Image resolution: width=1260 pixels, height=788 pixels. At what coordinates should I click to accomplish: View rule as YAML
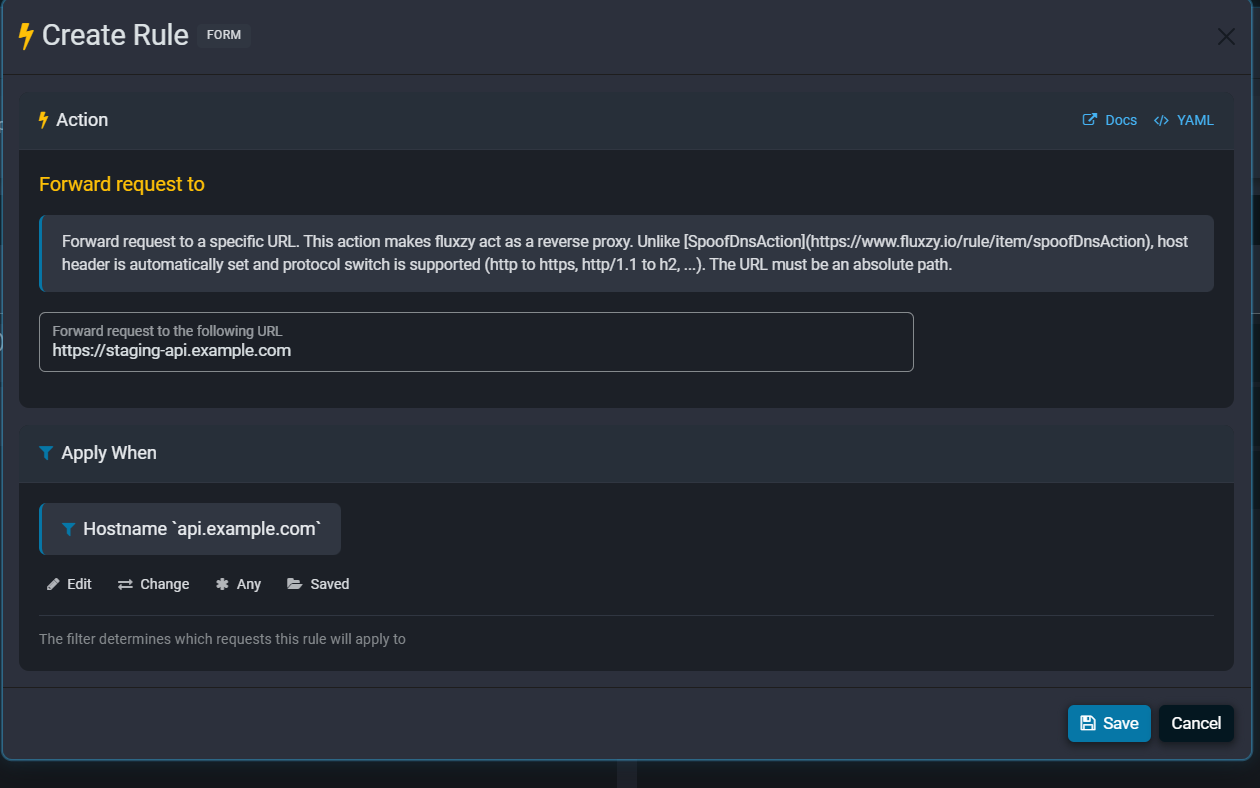coord(1184,120)
